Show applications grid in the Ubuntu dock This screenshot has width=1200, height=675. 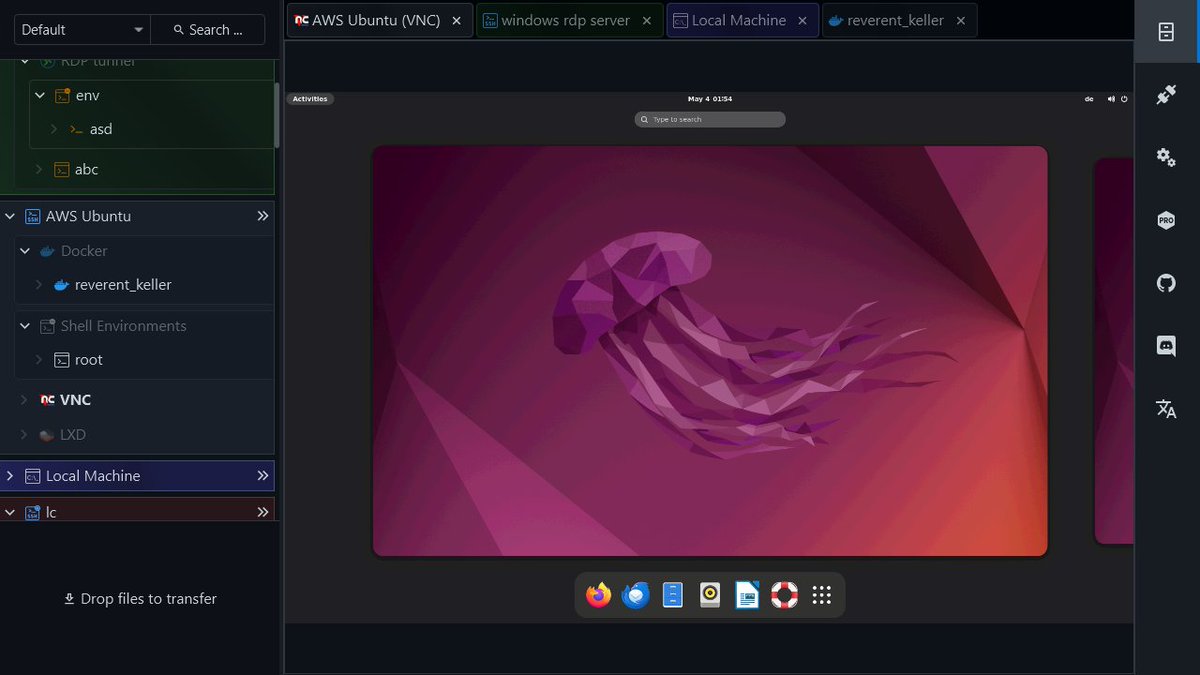coord(822,596)
